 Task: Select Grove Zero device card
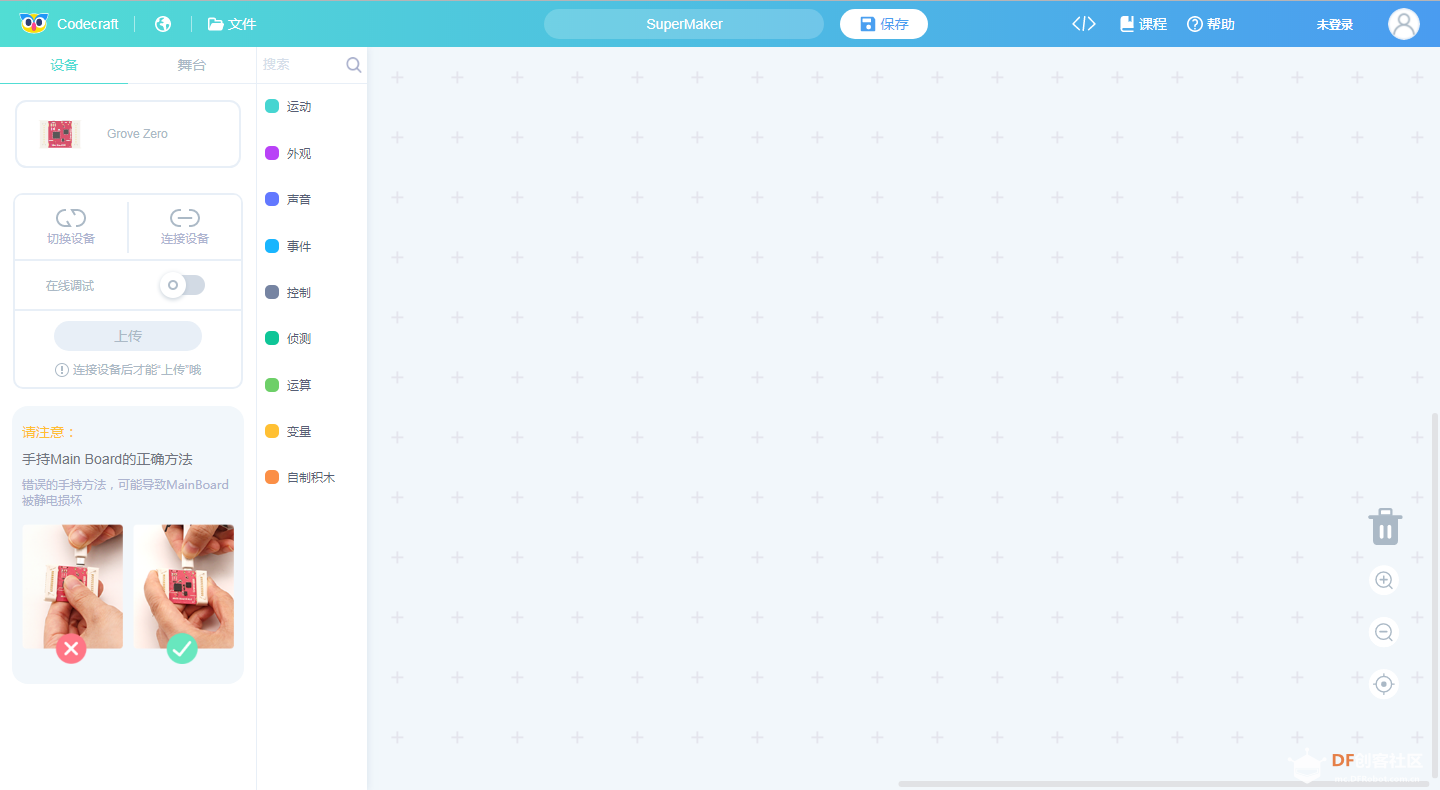coord(128,134)
